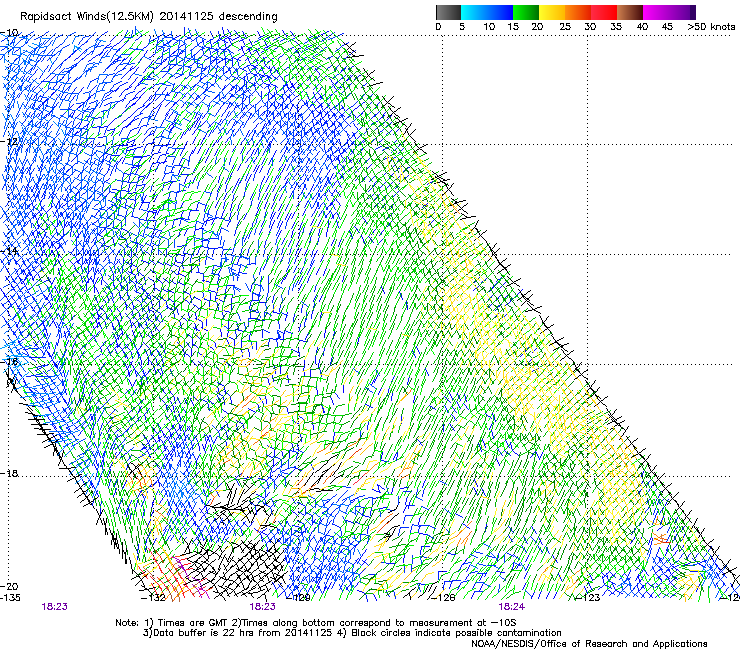Image resolution: width=740 pixels, height=650 pixels.
Task: Click the black contaminated wind barbs cluster near -130
Action: click(x=236, y=569)
